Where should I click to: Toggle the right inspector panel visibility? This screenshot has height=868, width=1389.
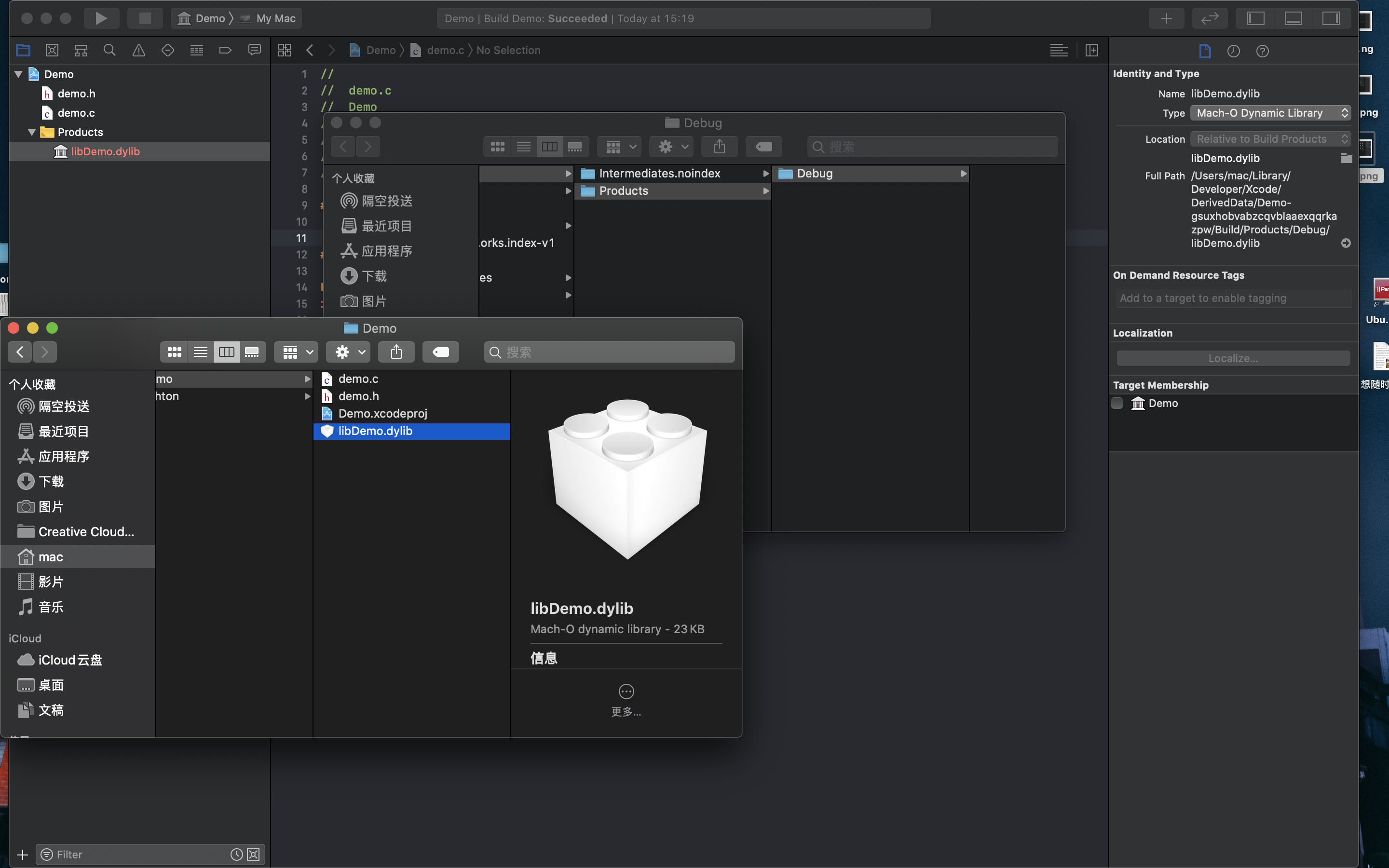pyautogui.click(x=1331, y=18)
